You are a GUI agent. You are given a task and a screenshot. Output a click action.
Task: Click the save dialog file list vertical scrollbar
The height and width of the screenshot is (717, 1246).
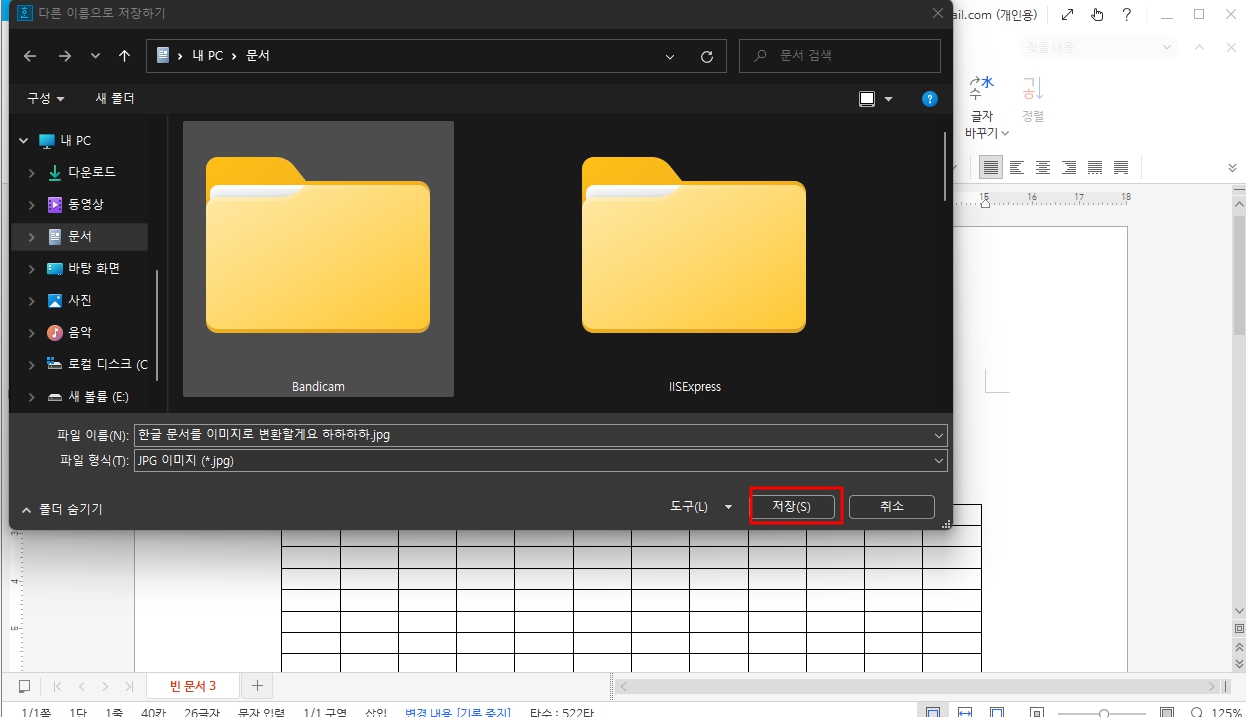946,166
